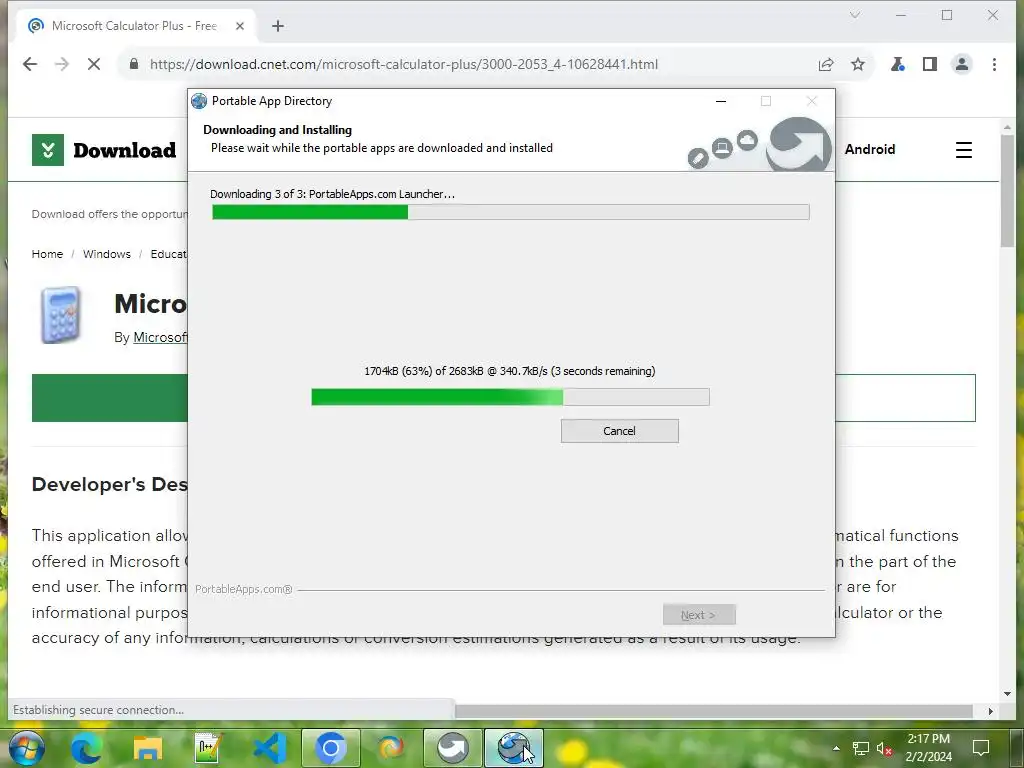Open Chrome profile avatar menu
The width and height of the screenshot is (1024, 768).
962,64
